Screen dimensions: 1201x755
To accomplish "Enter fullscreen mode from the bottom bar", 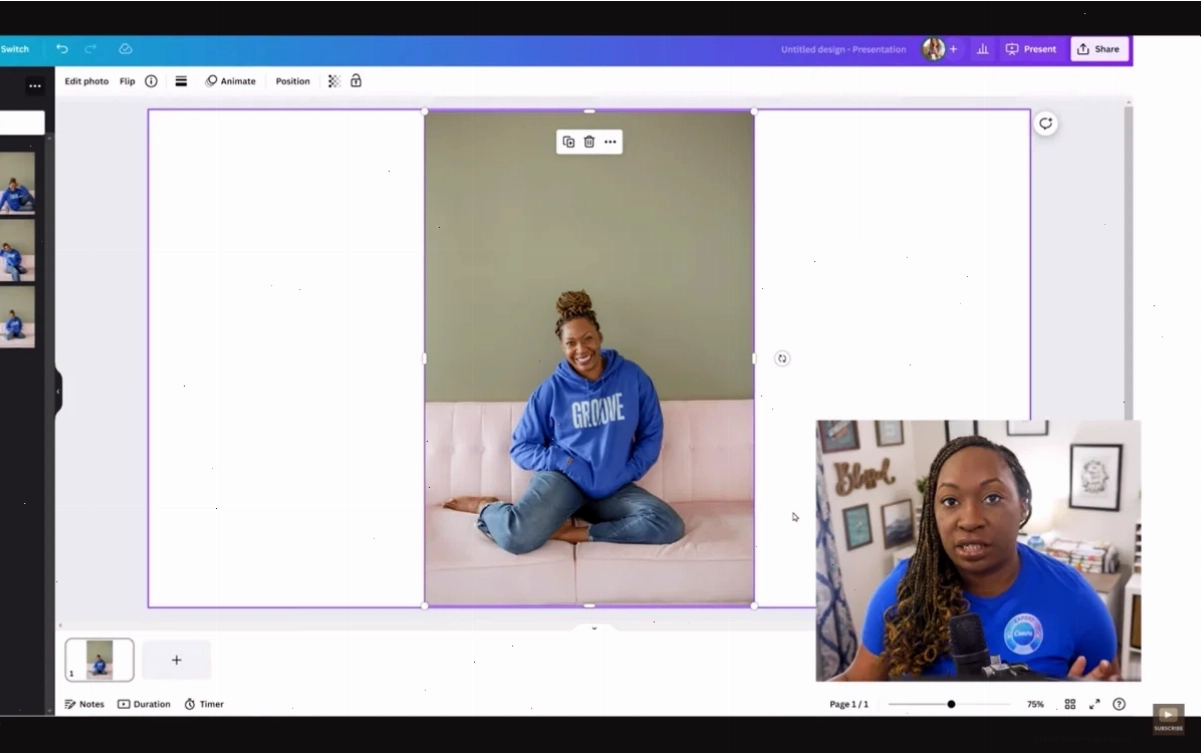I will pyautogui.click(x=1094, y=704).
